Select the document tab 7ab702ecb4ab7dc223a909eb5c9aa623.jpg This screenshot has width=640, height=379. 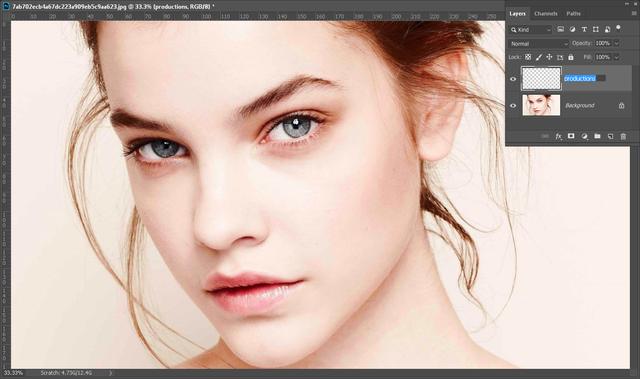pos(113,7)
